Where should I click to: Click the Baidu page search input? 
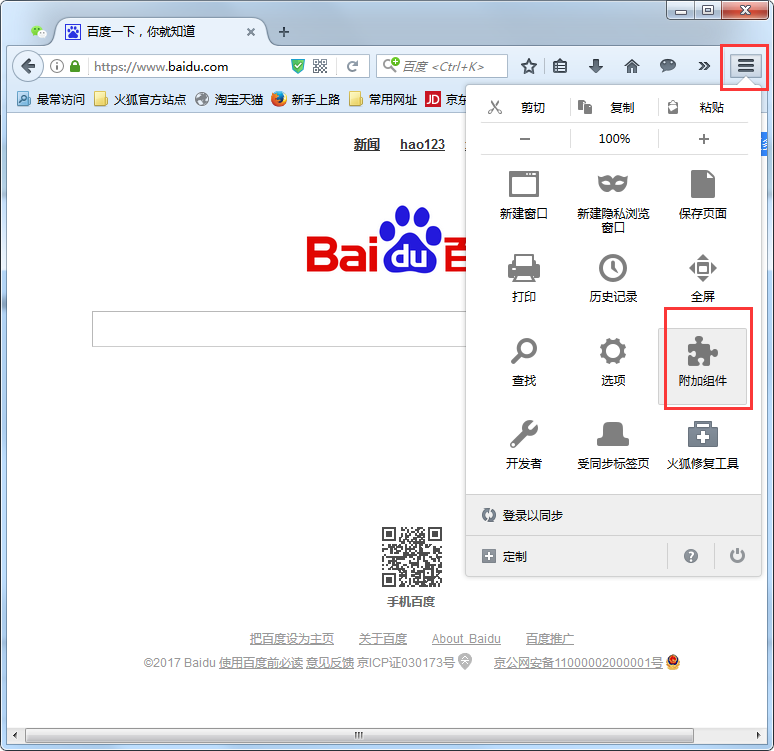click(279, 329)
